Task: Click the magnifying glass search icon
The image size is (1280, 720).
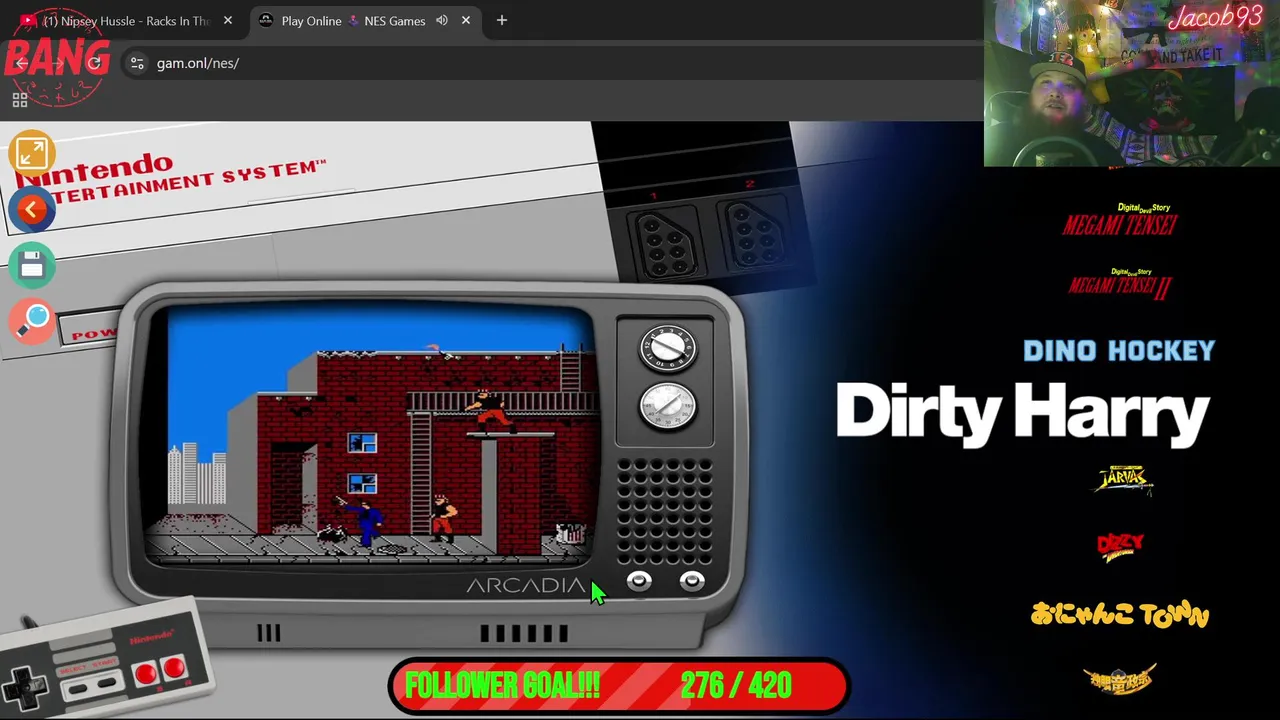Action: [31, 321]
